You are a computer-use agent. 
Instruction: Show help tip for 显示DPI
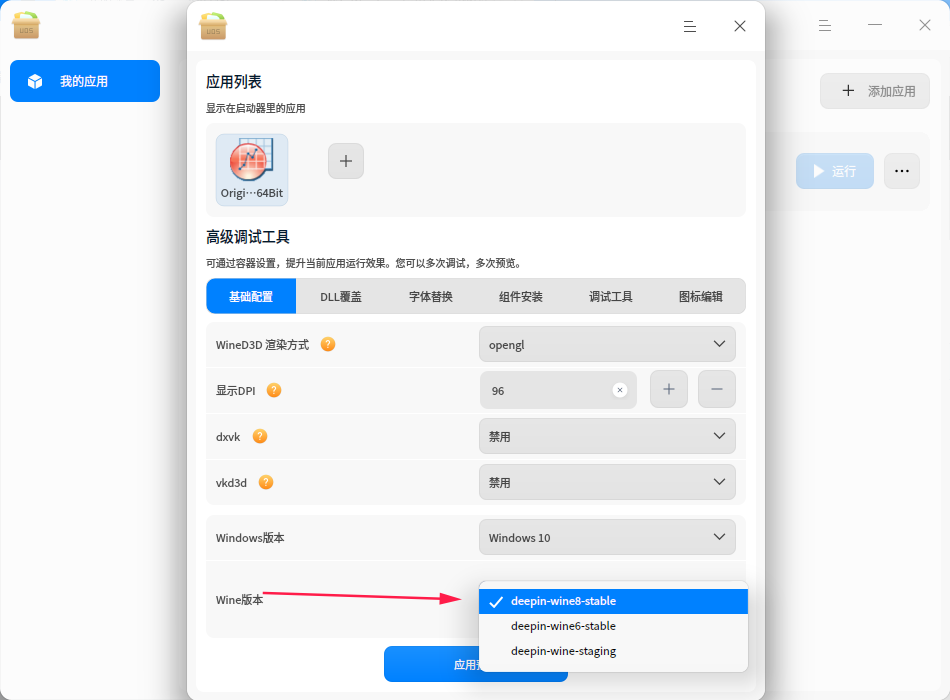coord(274,390)
